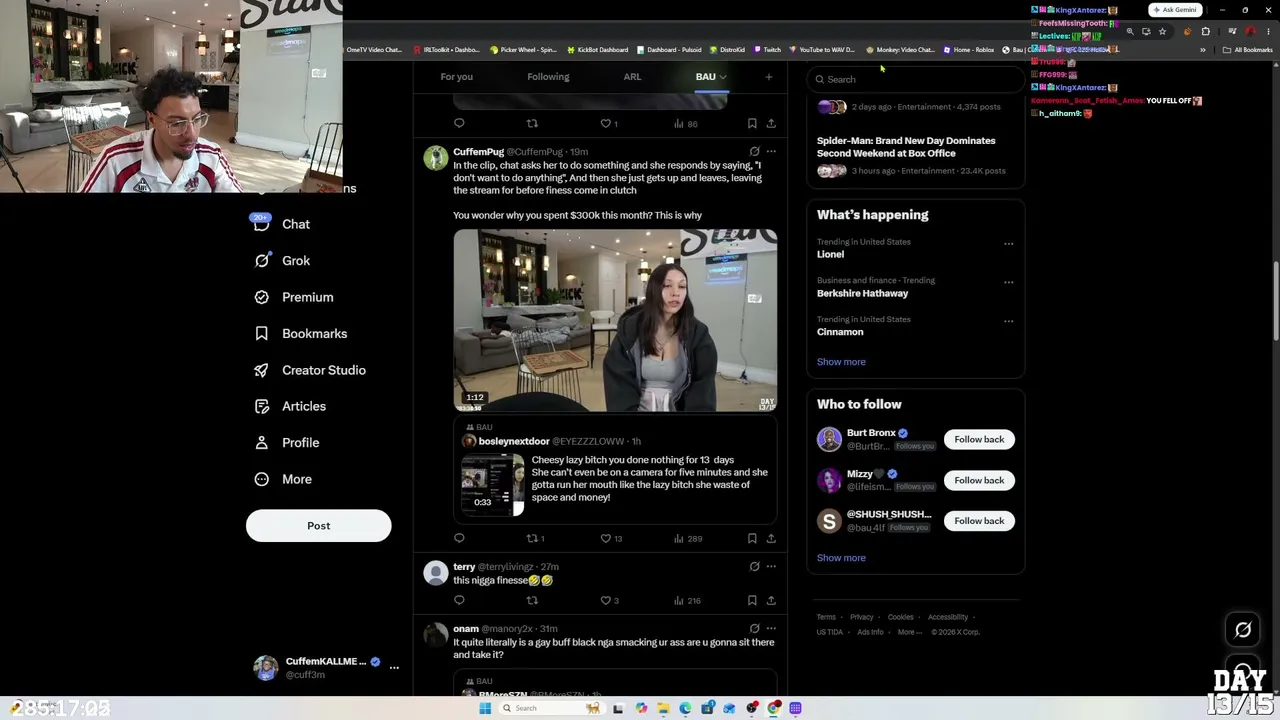The image size is (1280, 720).
Task: Follow Burt Bronx
Action: 979,439
